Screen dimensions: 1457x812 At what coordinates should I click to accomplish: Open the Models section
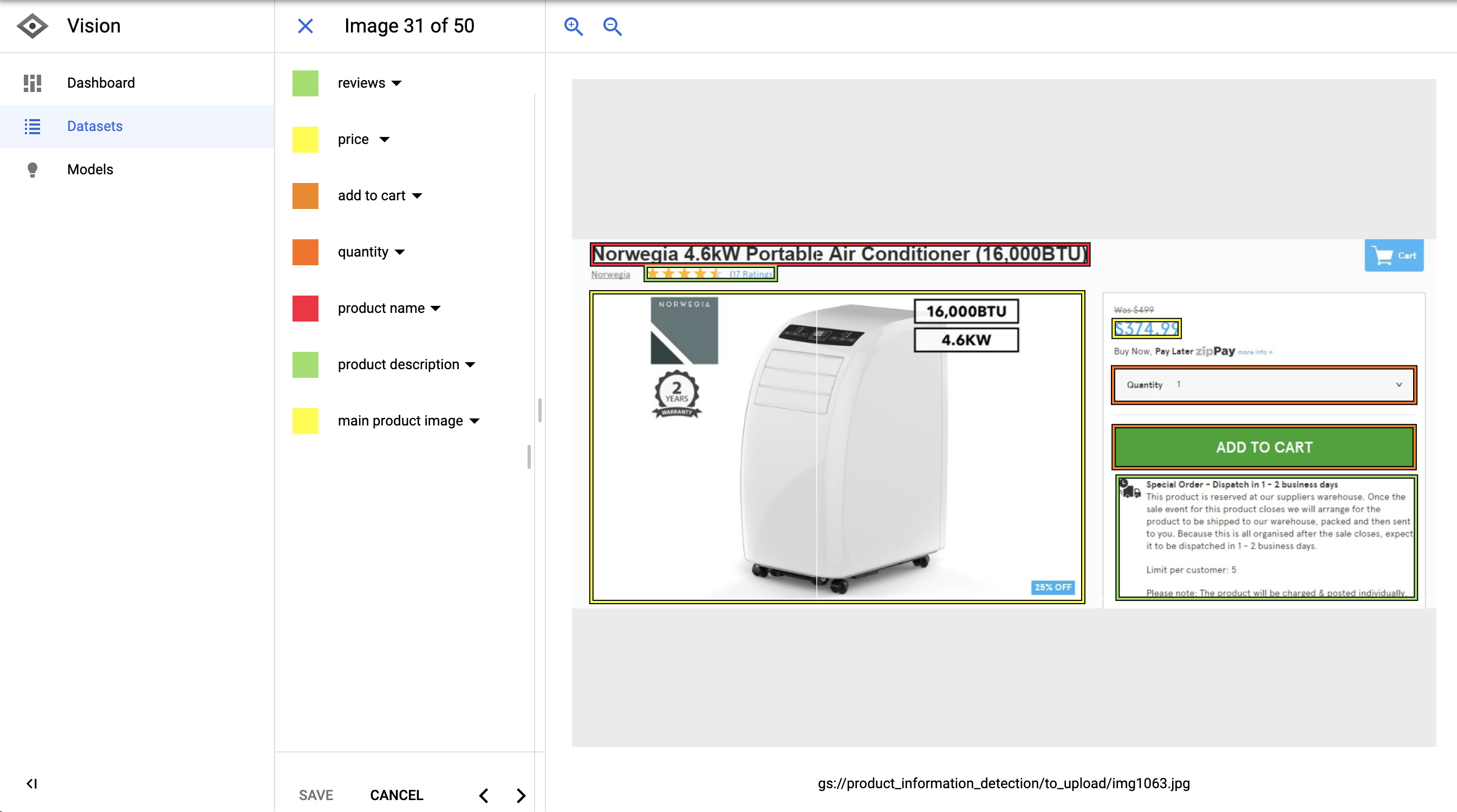pos(90,169)
